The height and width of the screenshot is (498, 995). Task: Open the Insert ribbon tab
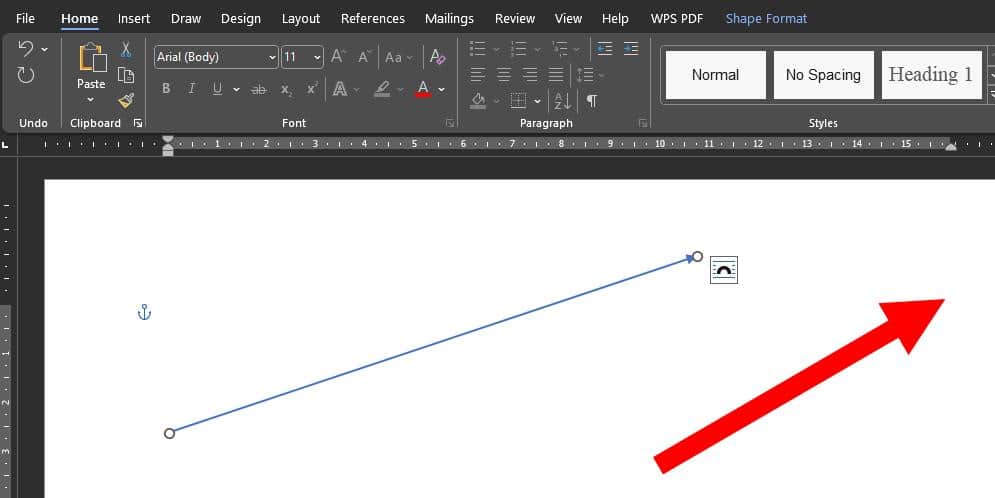(x=134, y=18)
